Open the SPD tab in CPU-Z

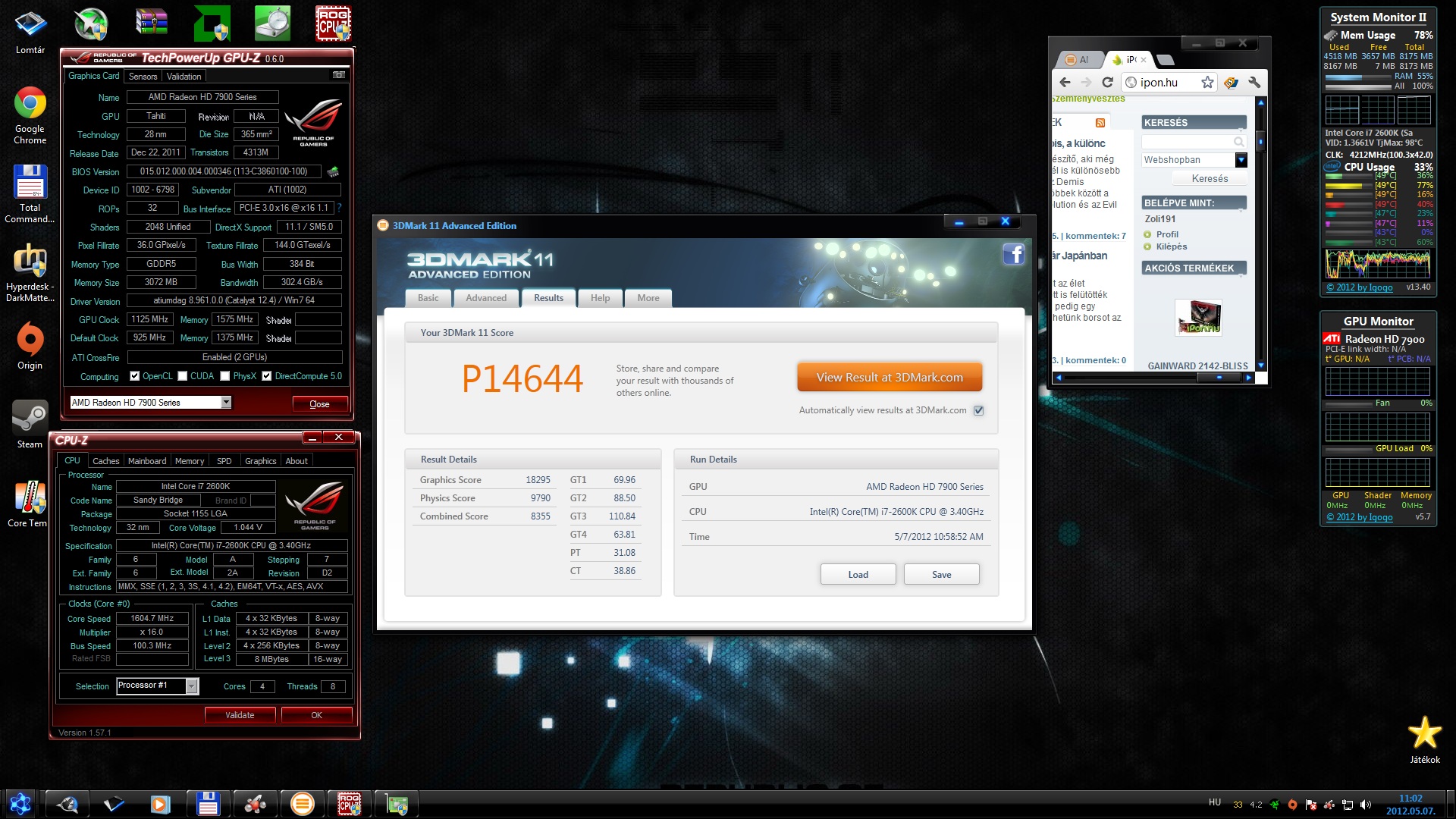pyautogui.click(x=224, y=461)
